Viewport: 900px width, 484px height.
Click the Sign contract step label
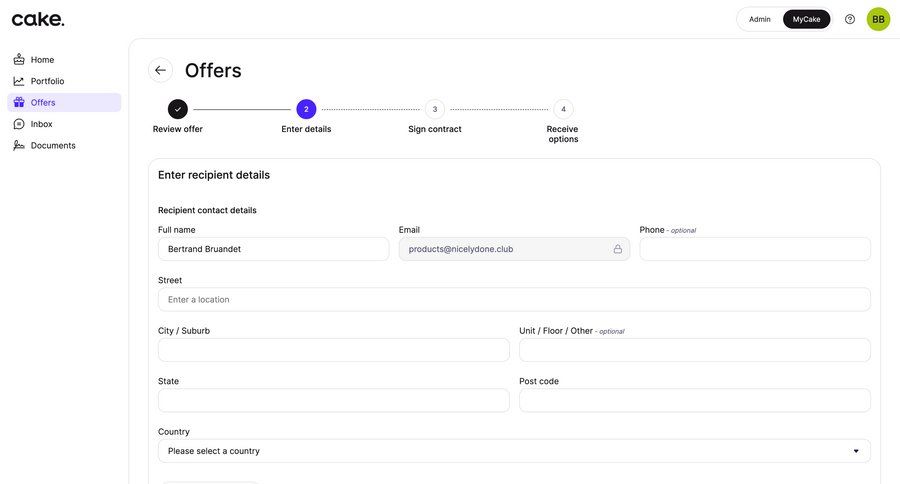pyautogui.click(x=435, y=129)
